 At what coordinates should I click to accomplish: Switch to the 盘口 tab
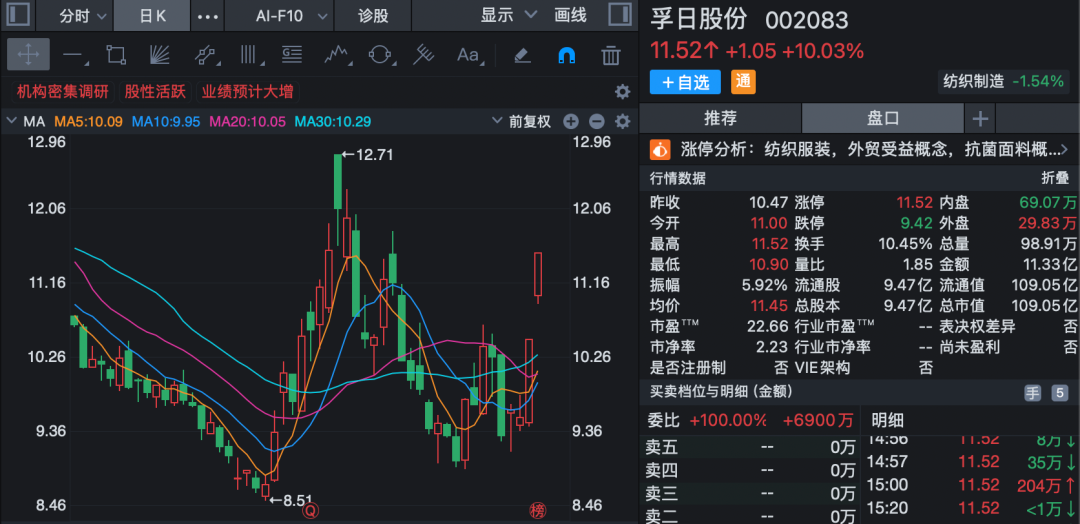(883, 118)
